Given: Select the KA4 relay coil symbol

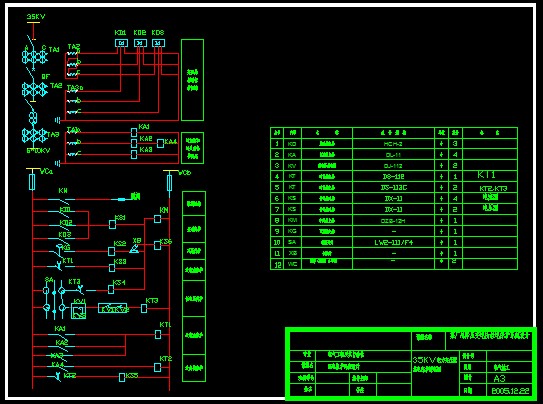Looking at the screenshot, I should 160,143.
